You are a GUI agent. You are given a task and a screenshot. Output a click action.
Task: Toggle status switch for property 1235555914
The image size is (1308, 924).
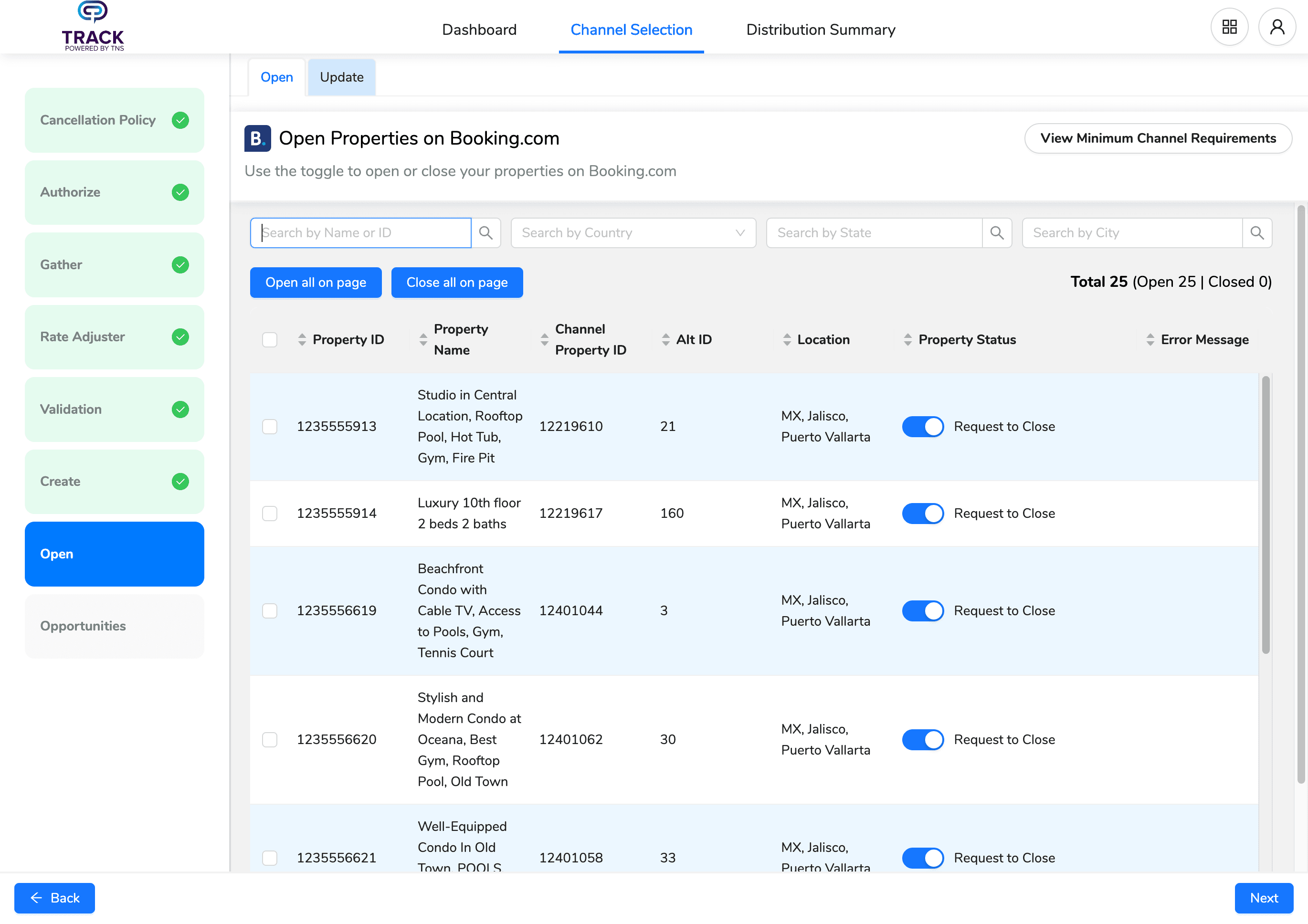click(x=923, y=514)
